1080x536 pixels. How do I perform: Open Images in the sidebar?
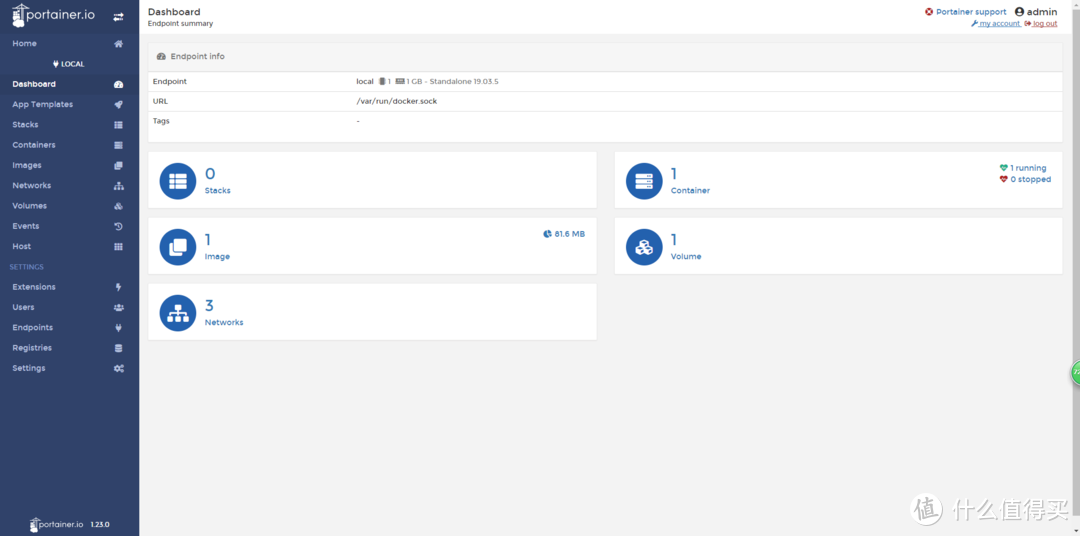pos(27,165)
